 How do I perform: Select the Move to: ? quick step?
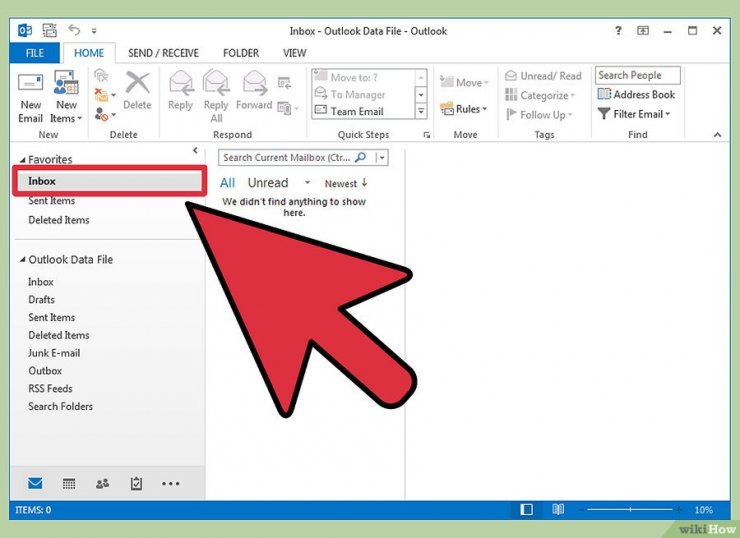362,77
